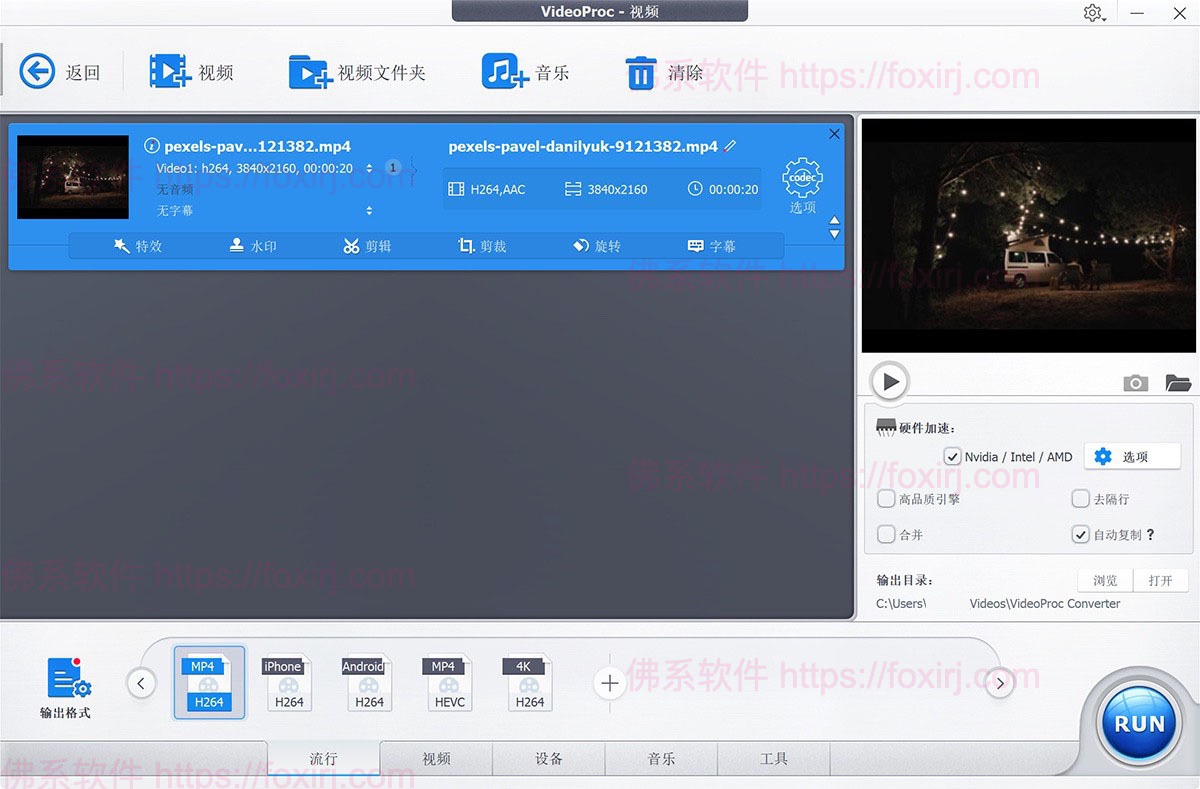Enable the 高品质引擎 option
The height and width of the screenshot is (789, 1200).
[x=886, y=498]
